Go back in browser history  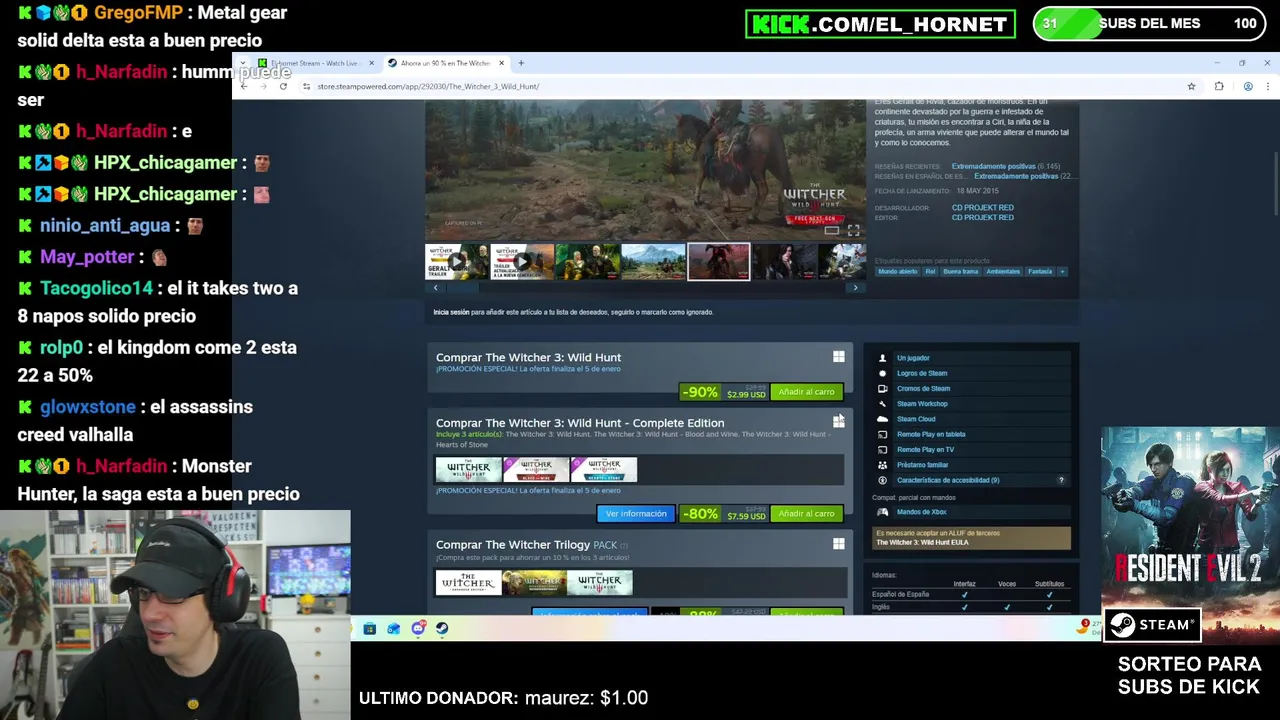tap(243, 86)
